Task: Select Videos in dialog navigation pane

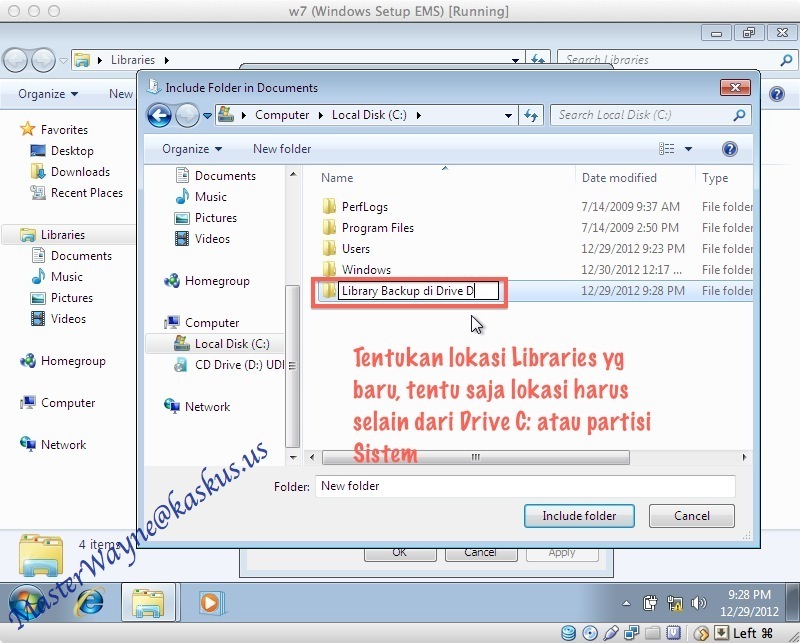Action: pos(212,239)
